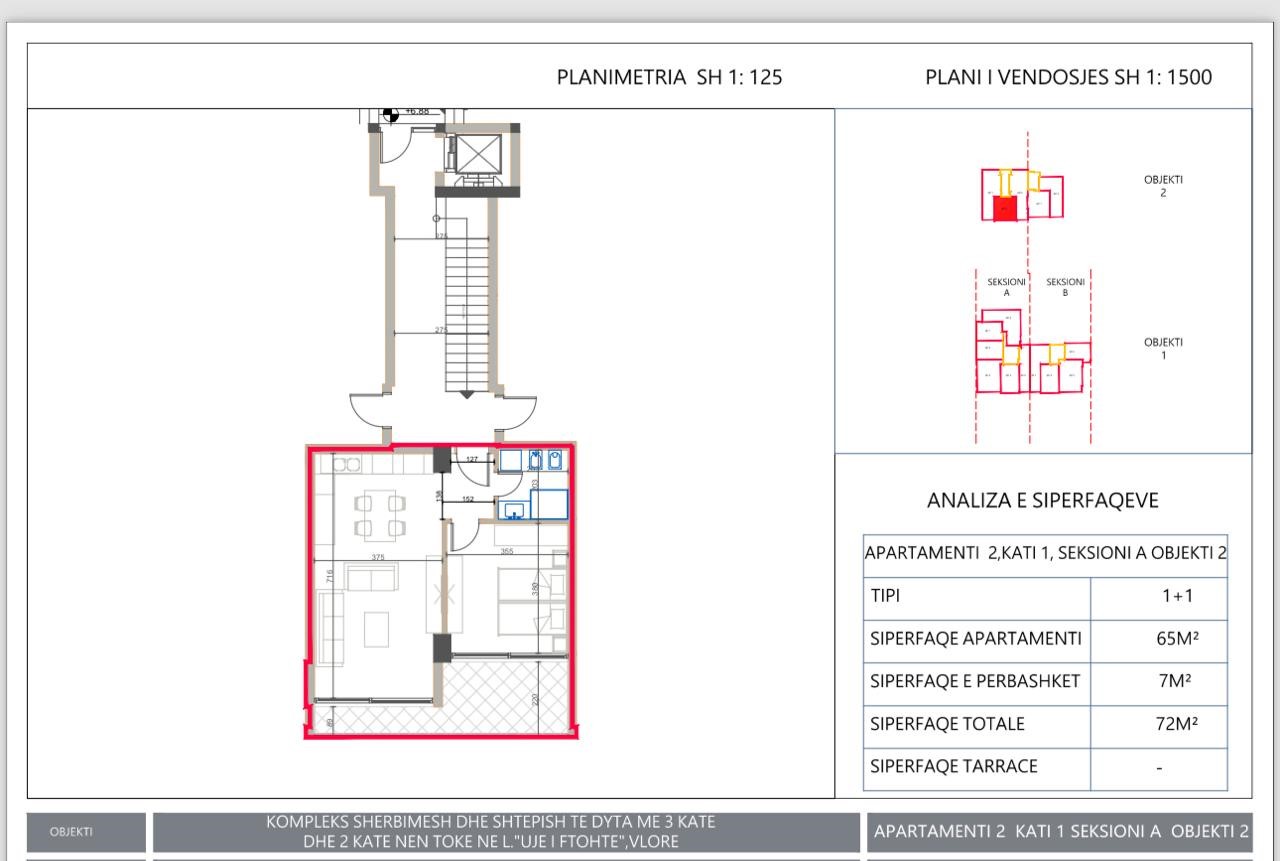This screenshot has height=861, width=1280.
Task: Click the kitchen sink symbol on the counter
Action: coord(347,463)
